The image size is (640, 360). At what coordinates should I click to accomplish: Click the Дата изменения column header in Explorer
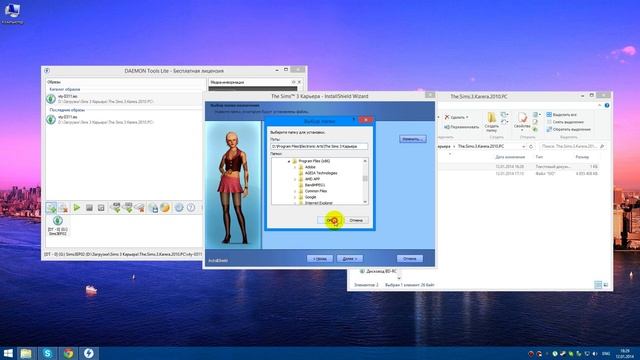click(510, 157)
